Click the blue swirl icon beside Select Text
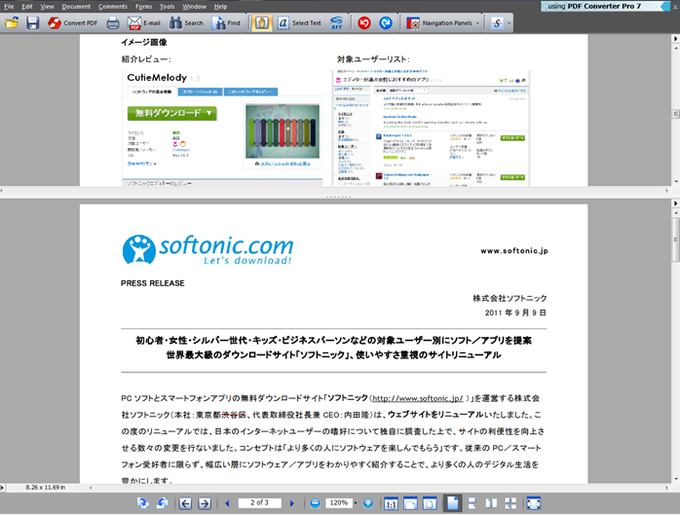This screenshot has width=680, height=515. click(337, 23)
